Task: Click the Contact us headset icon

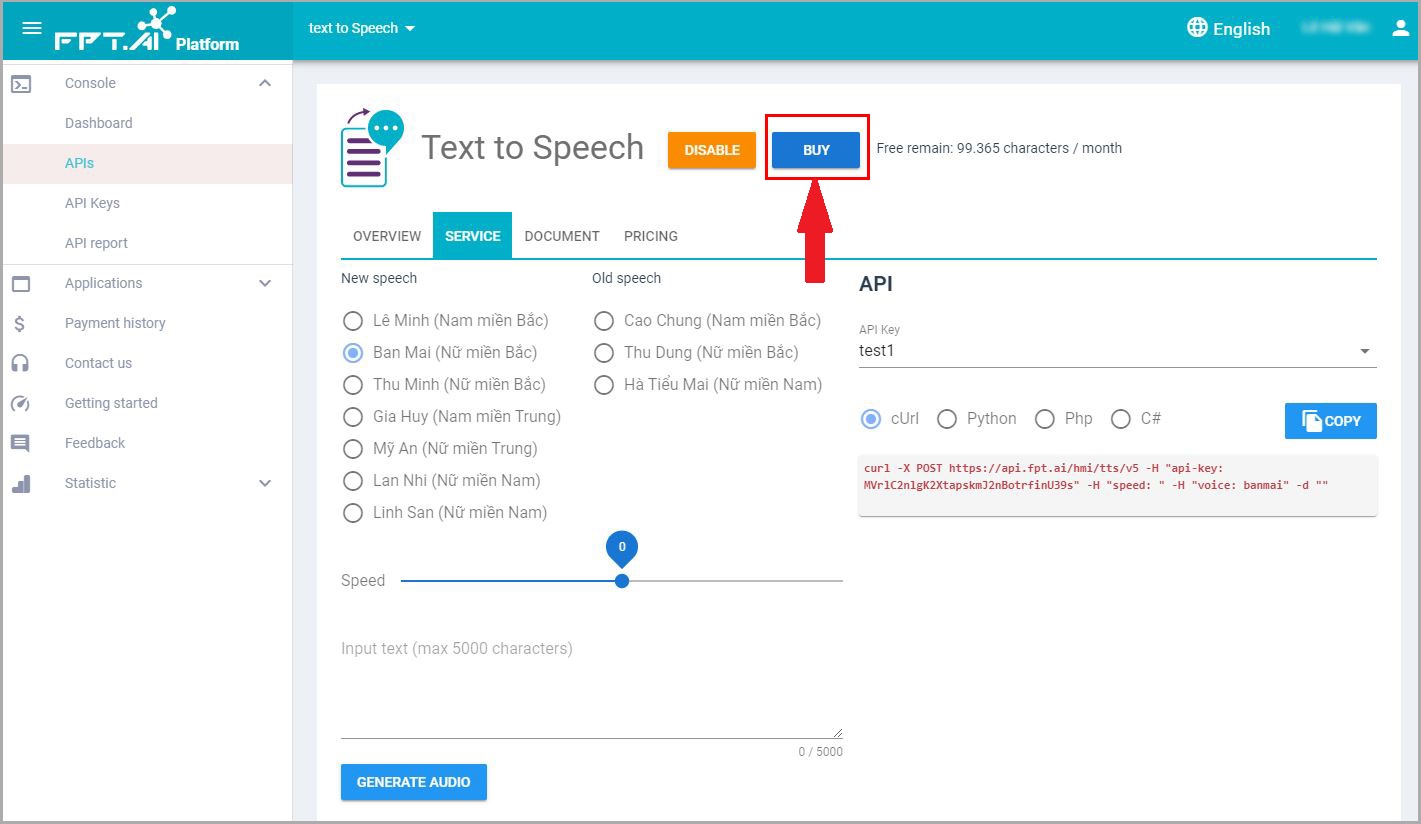Action: pos(20,364)
